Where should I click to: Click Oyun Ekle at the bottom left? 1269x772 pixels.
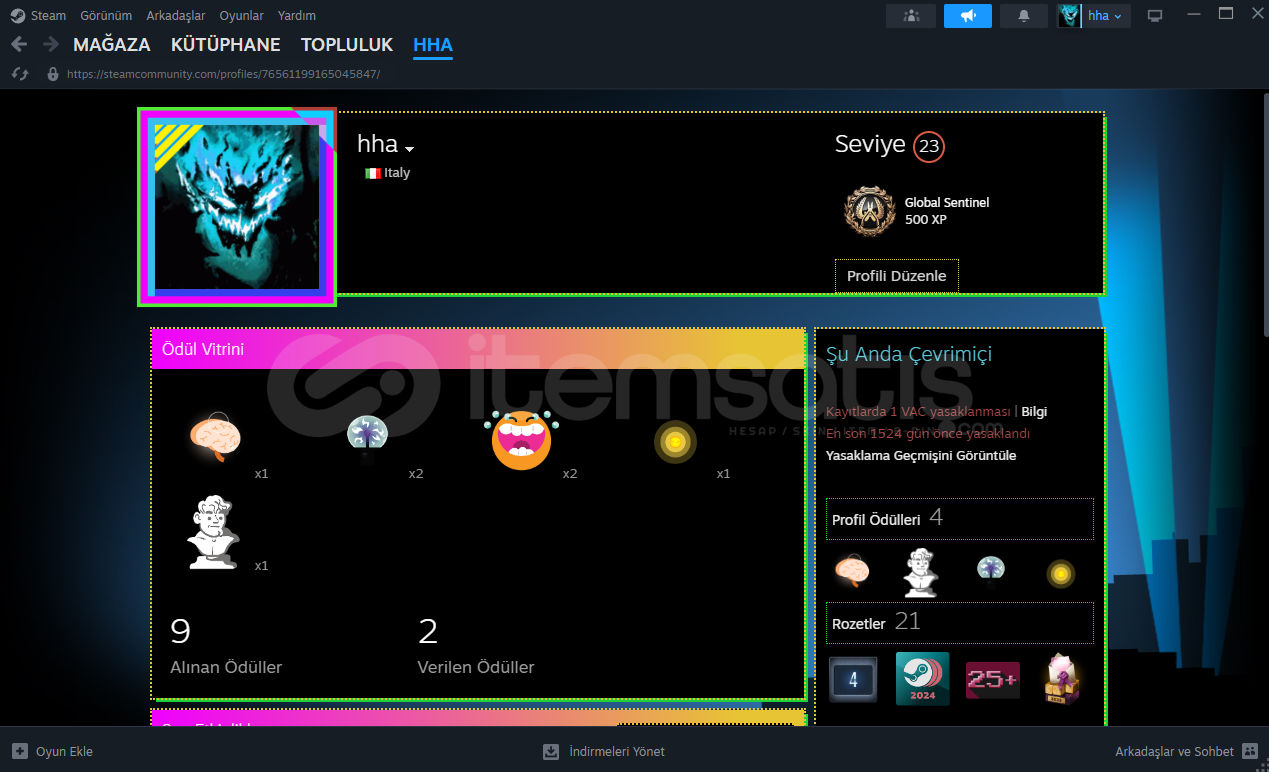tap(52, 751)
